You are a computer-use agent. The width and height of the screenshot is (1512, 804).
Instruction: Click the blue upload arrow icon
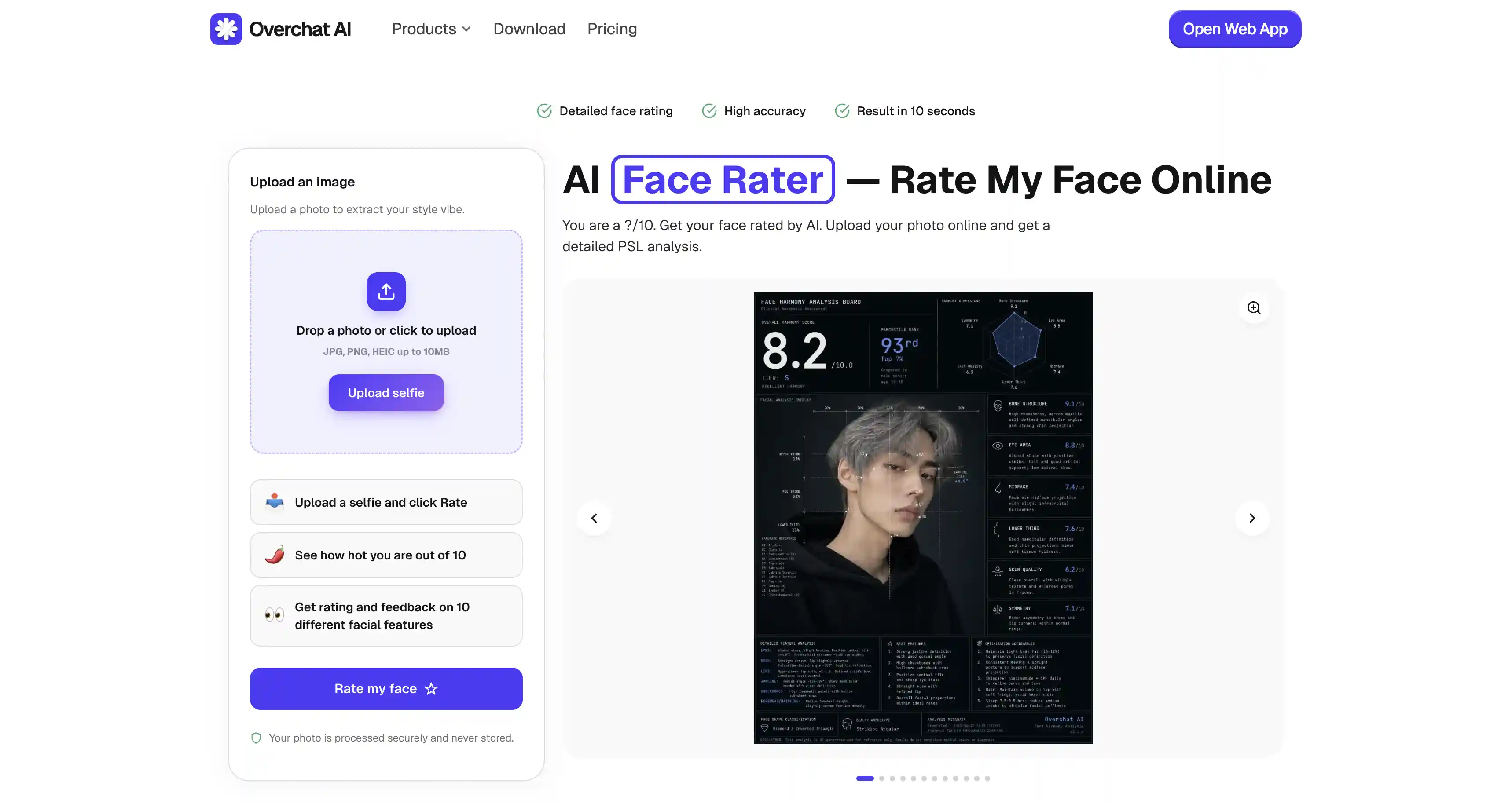click(386, 291)
